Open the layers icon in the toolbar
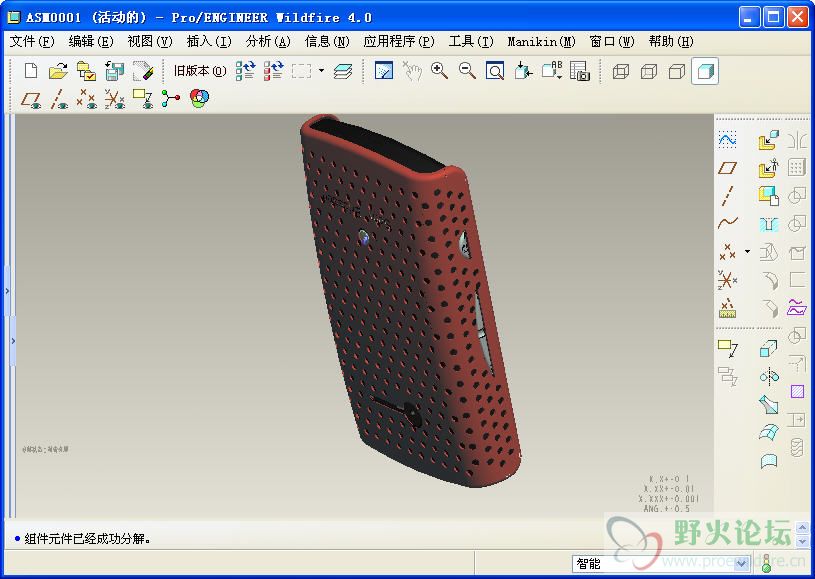815x579 pixels. pos(343,71)
